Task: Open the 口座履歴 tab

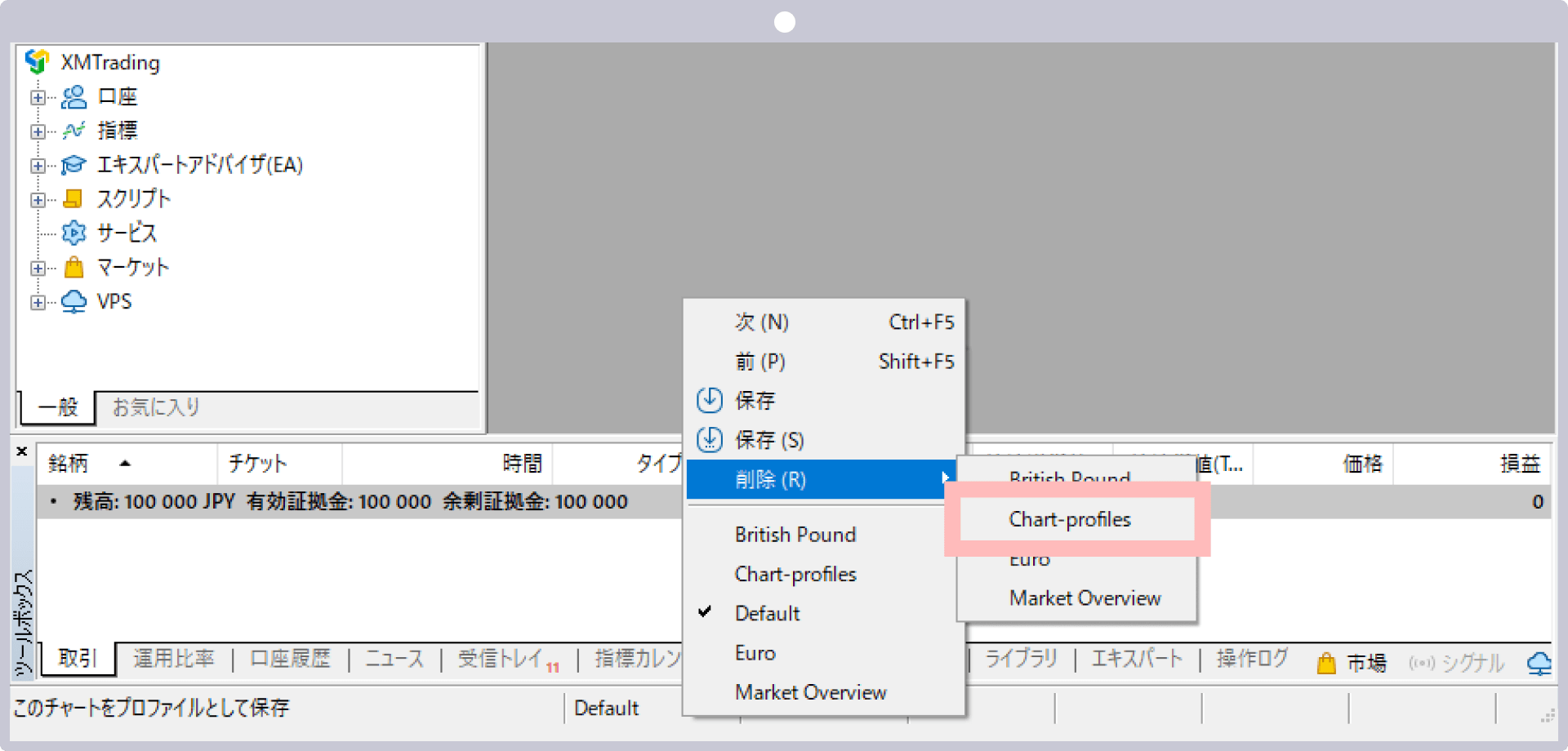Action: click(290, 659)
